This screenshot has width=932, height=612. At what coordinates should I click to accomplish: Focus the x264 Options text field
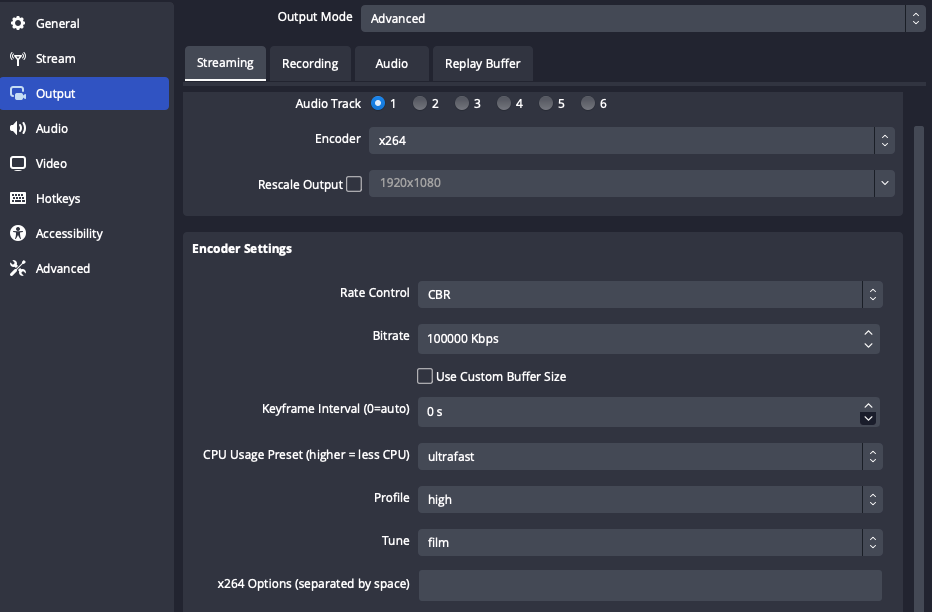(649, 585)
